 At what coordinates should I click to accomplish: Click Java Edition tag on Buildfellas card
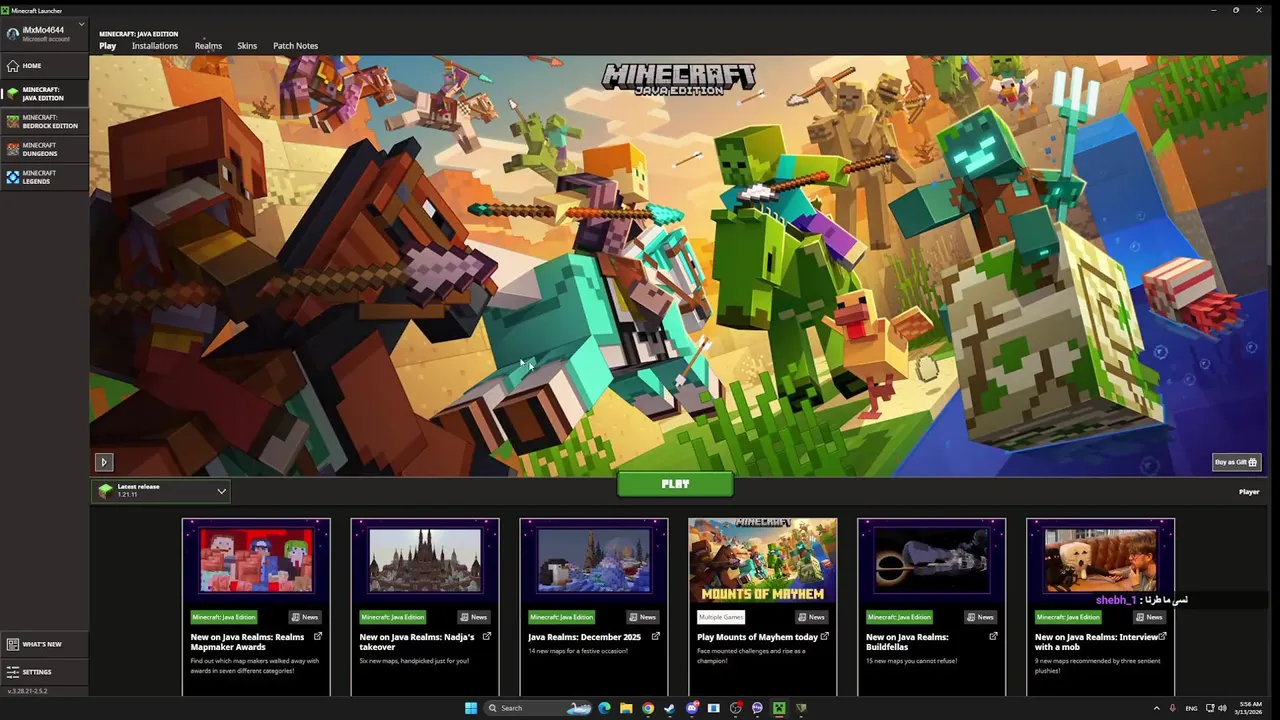899,617
